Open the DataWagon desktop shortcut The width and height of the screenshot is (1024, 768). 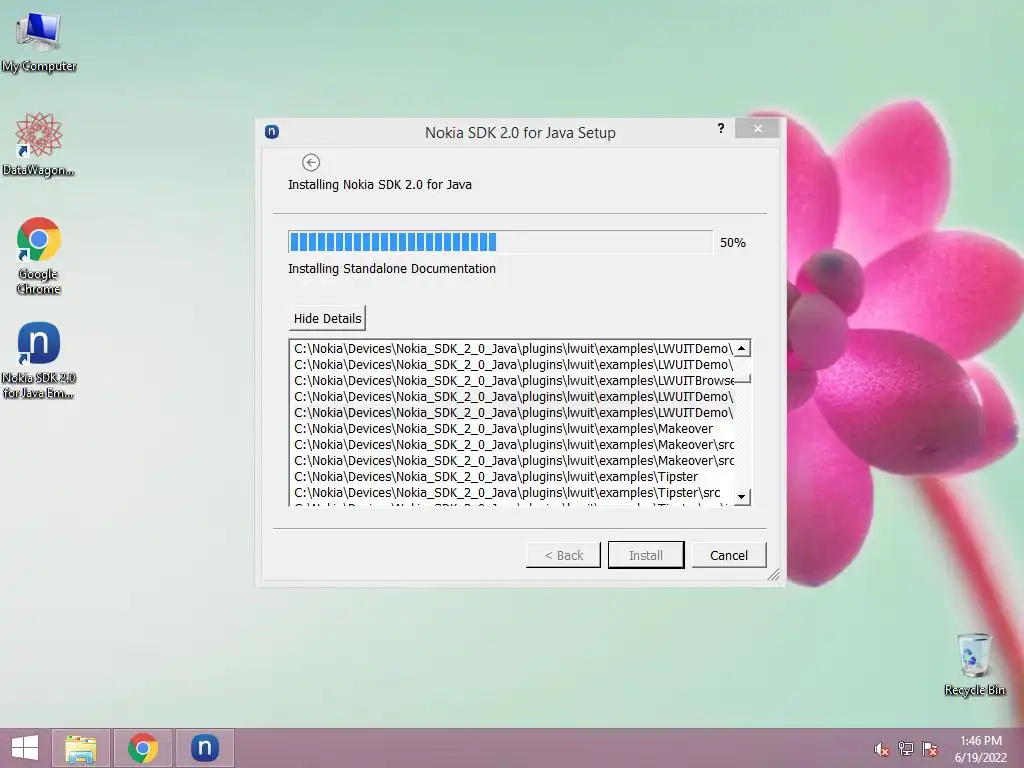(x=39, y=145)
